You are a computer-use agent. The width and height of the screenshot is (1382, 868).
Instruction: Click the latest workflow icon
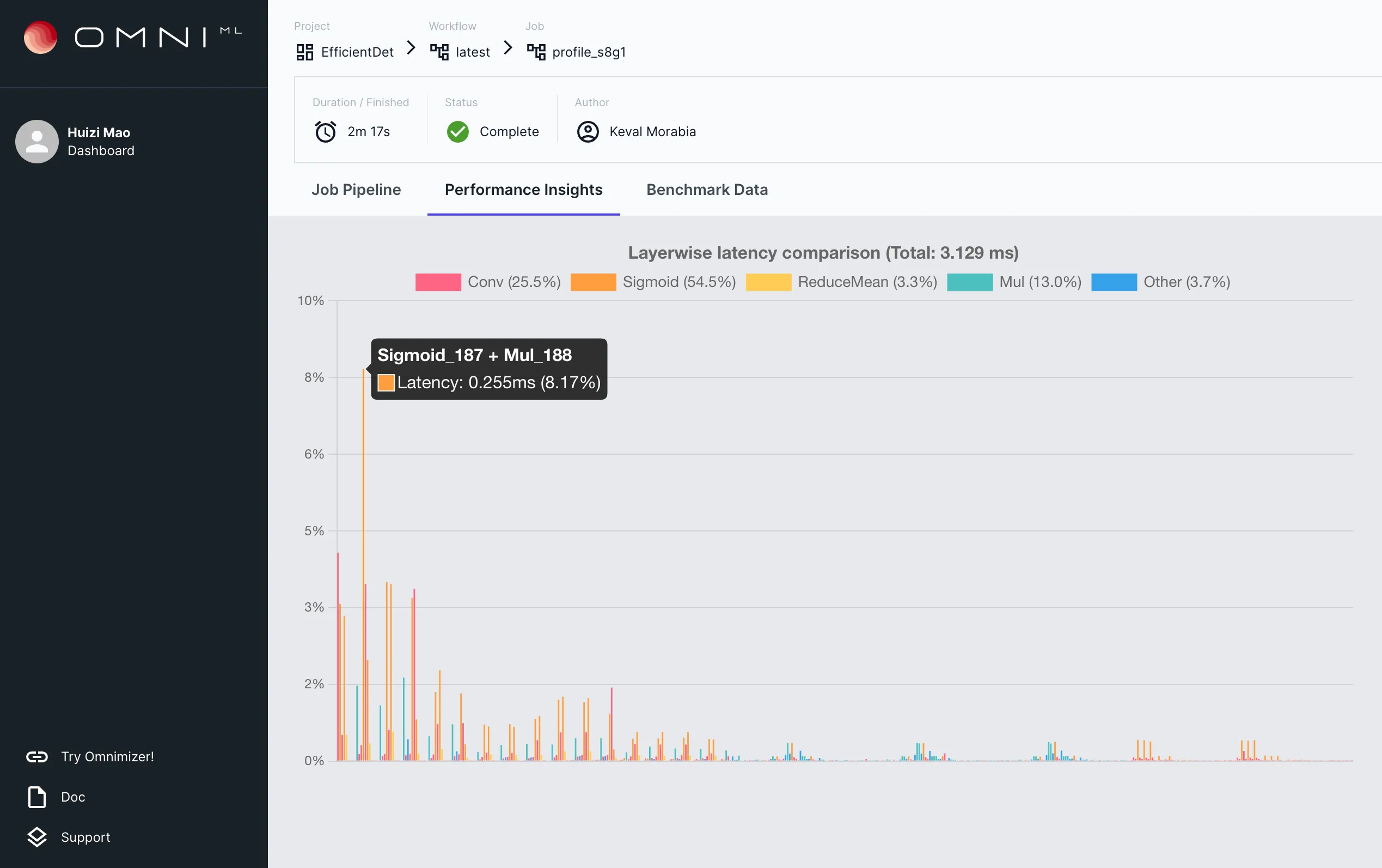click(x=439, y=52)
